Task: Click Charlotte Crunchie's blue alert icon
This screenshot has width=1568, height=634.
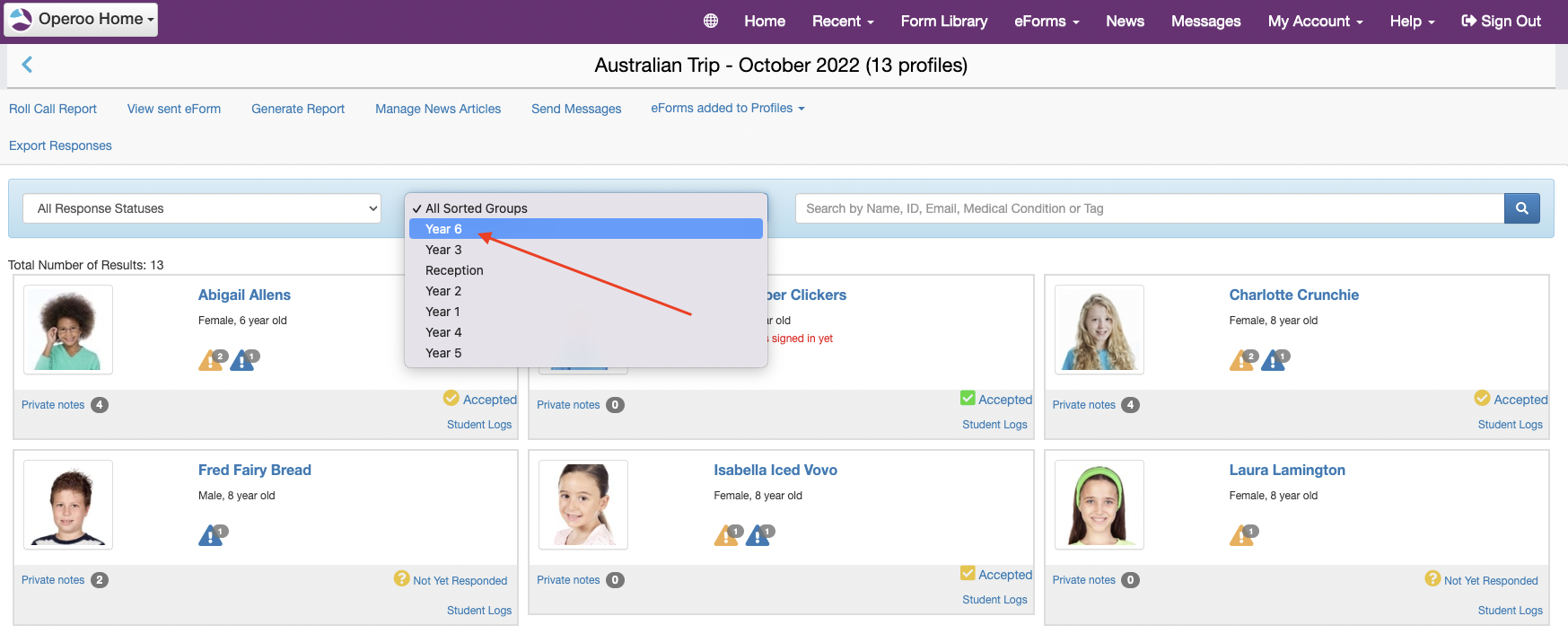Action: (x=1274, y=361)
